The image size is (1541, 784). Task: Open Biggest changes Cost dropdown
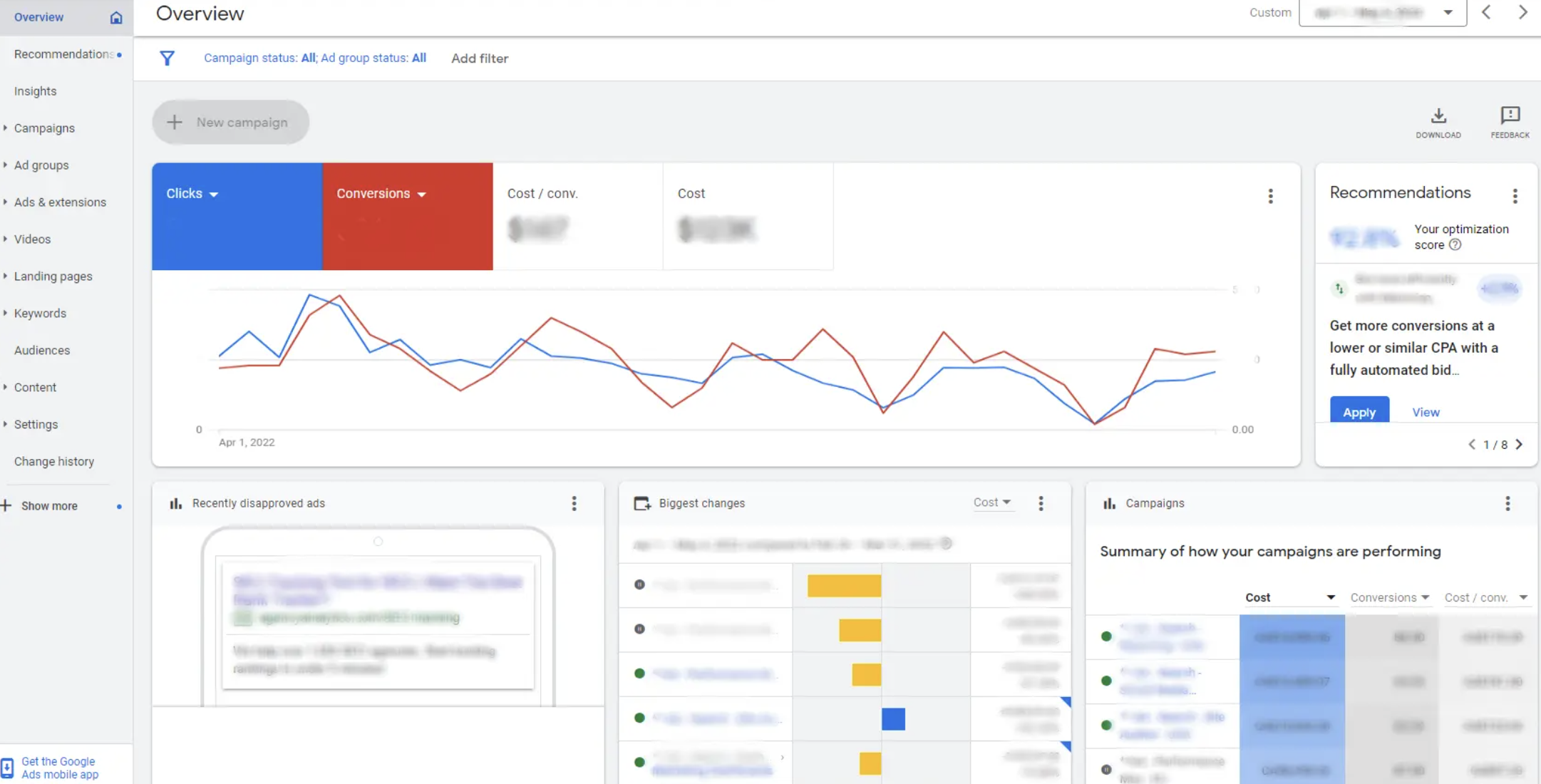(x=991, y=502)
